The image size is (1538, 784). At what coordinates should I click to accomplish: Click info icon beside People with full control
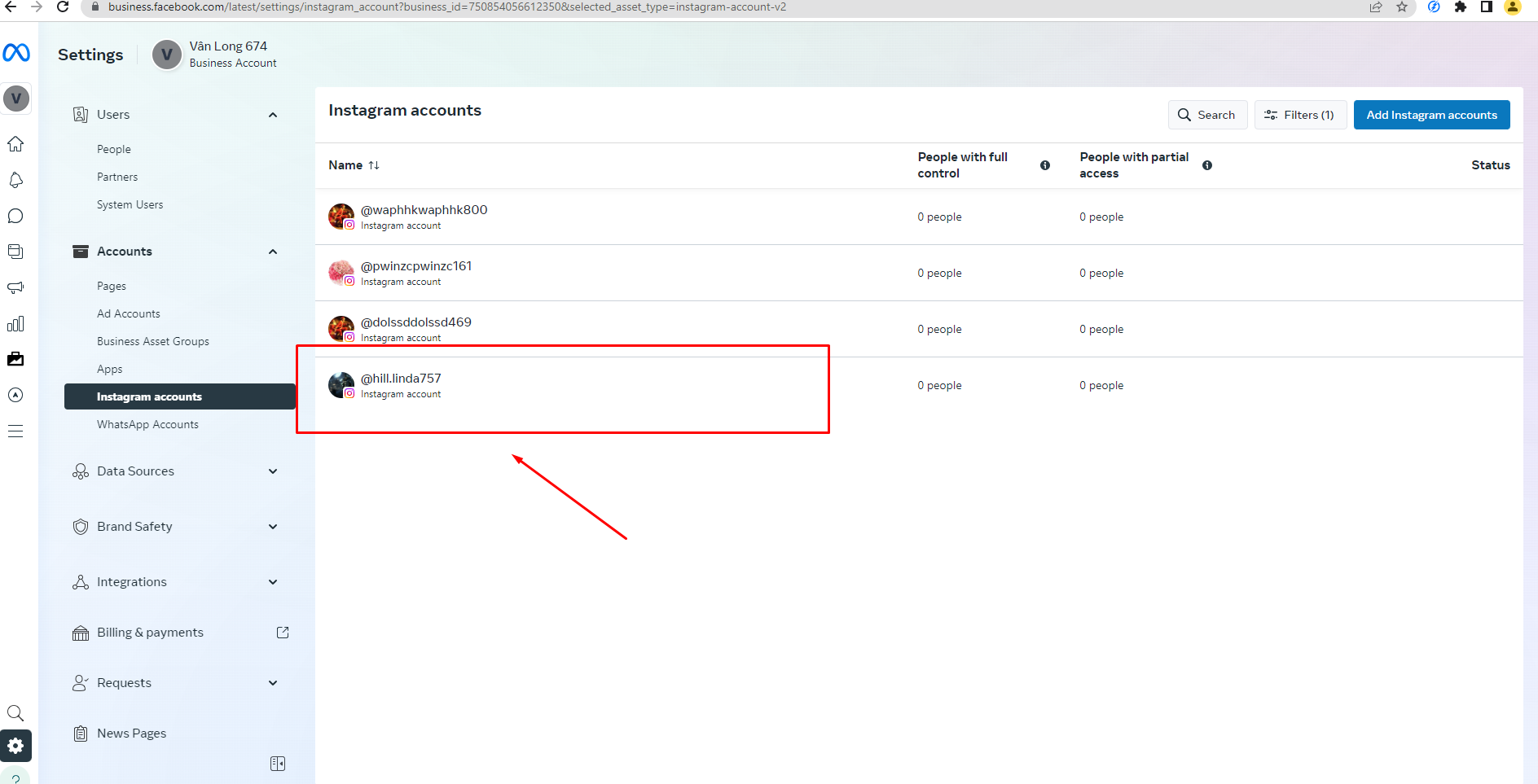(1045, 165)
